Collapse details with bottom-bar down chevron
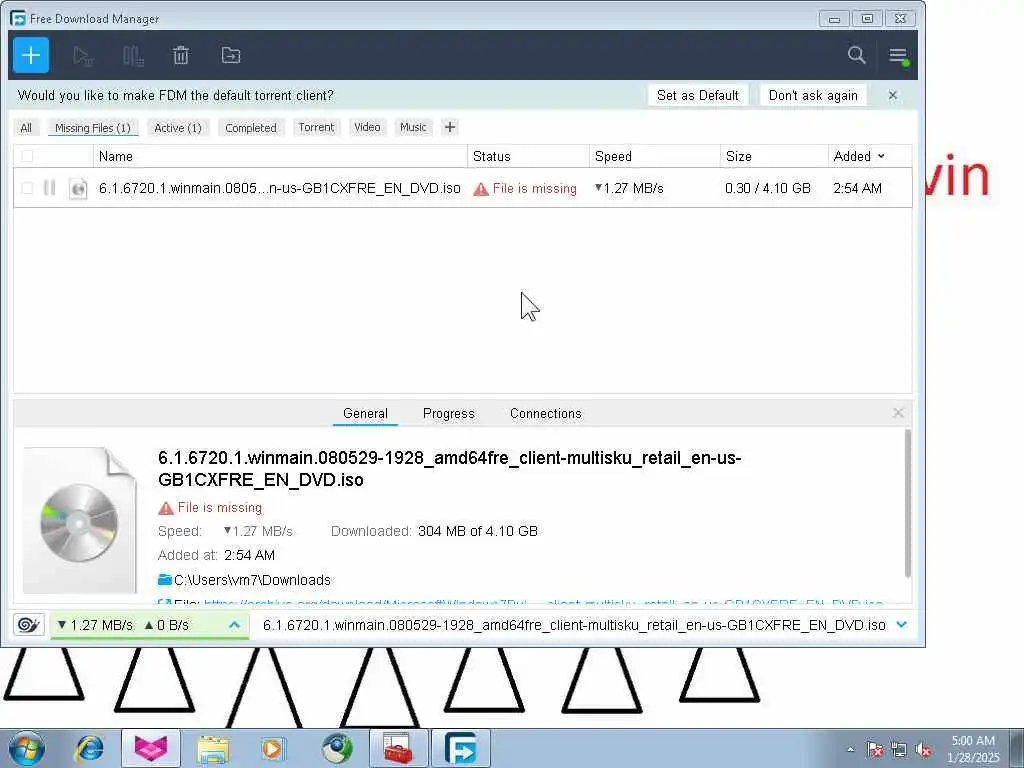 point(902,625)
